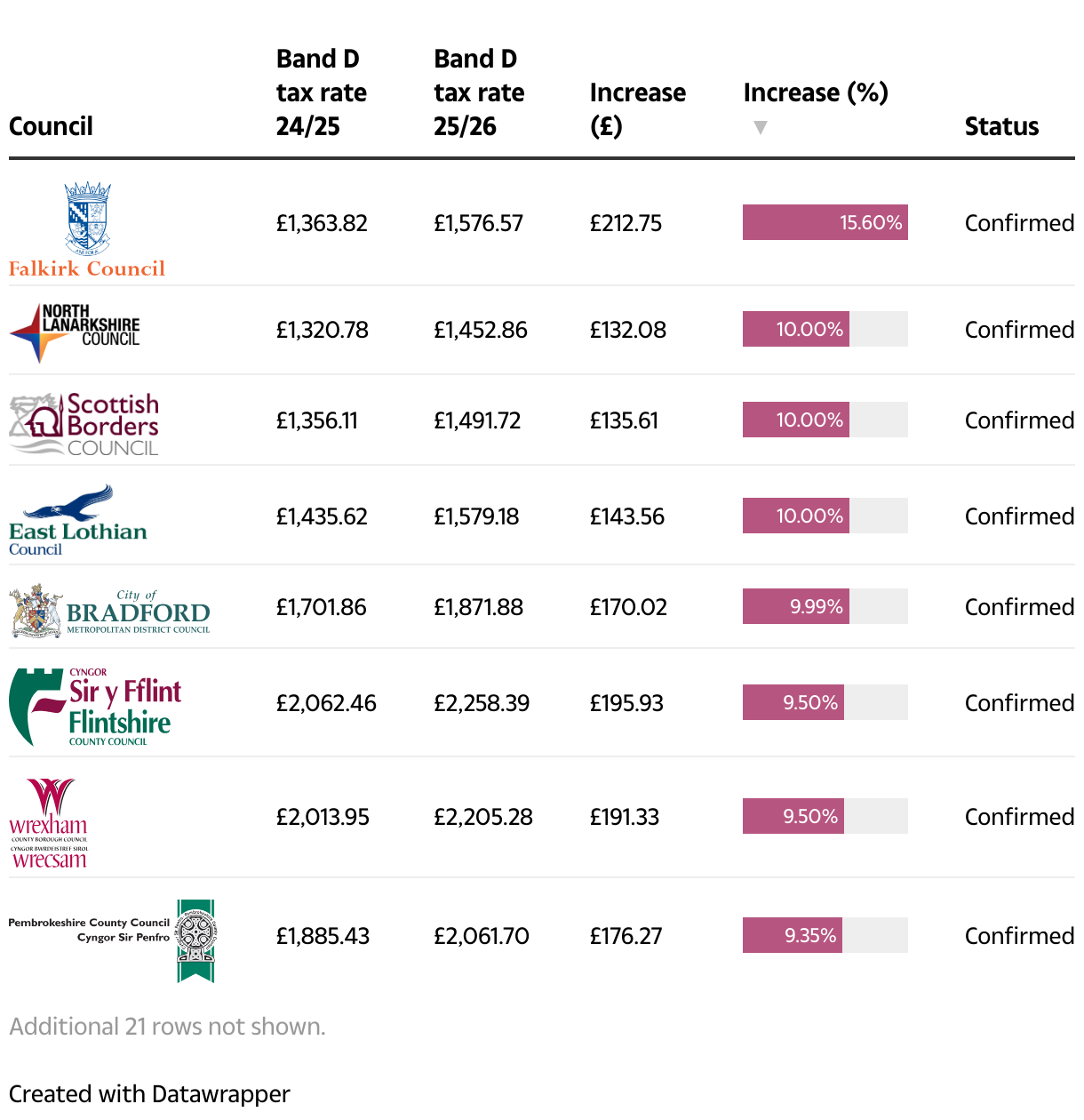The height and width of the screenshot is (1120, 1084).
Task: Click the Created with Datawrapper link
Action: click(149, 1093)
